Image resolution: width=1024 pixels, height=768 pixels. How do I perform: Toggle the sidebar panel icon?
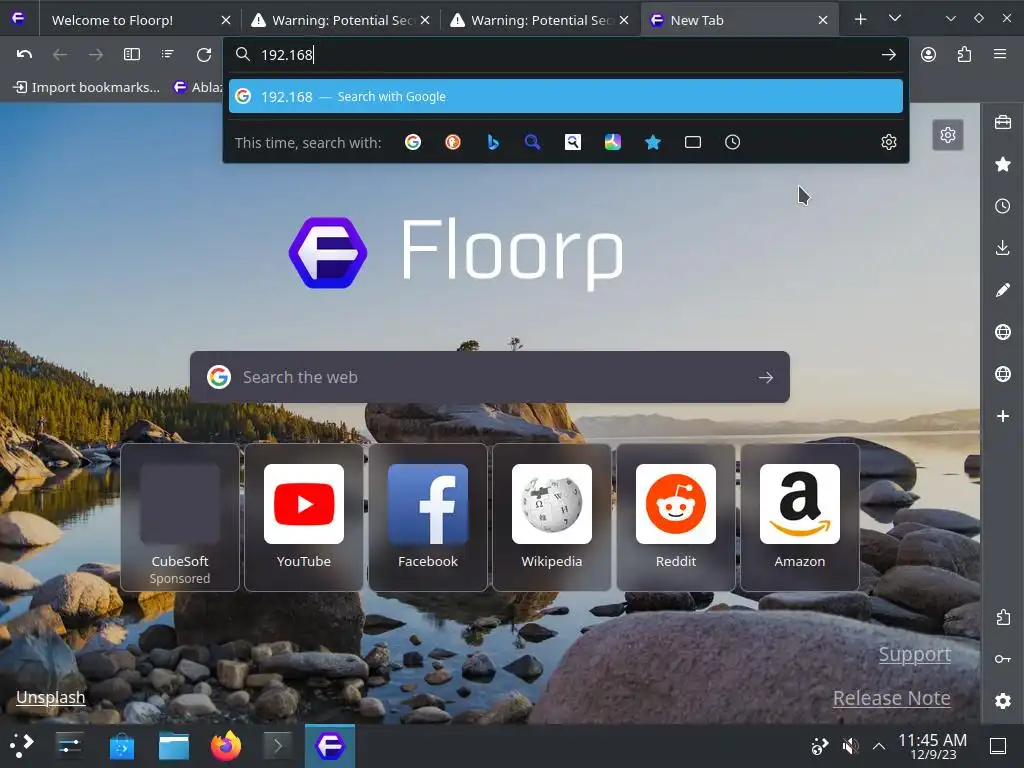(x=132, y=54)
